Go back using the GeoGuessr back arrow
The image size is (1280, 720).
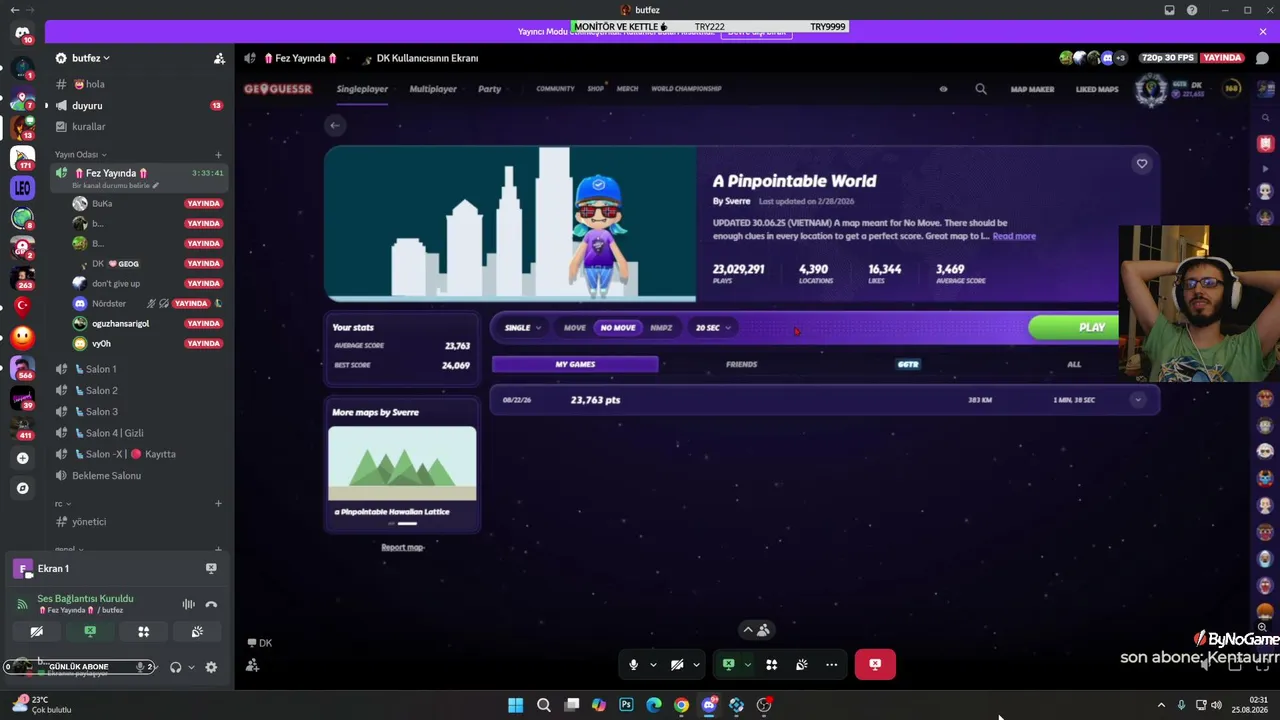pyautogui.click(x=335, y=125)
